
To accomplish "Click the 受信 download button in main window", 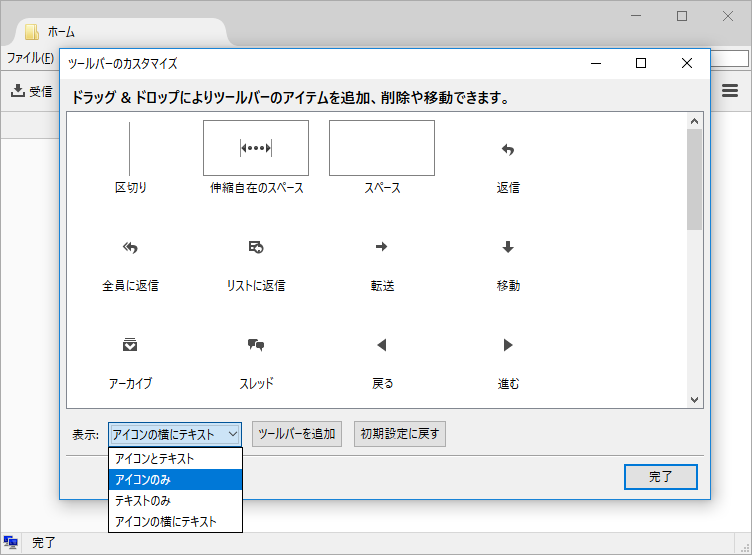I will (31, 91).
